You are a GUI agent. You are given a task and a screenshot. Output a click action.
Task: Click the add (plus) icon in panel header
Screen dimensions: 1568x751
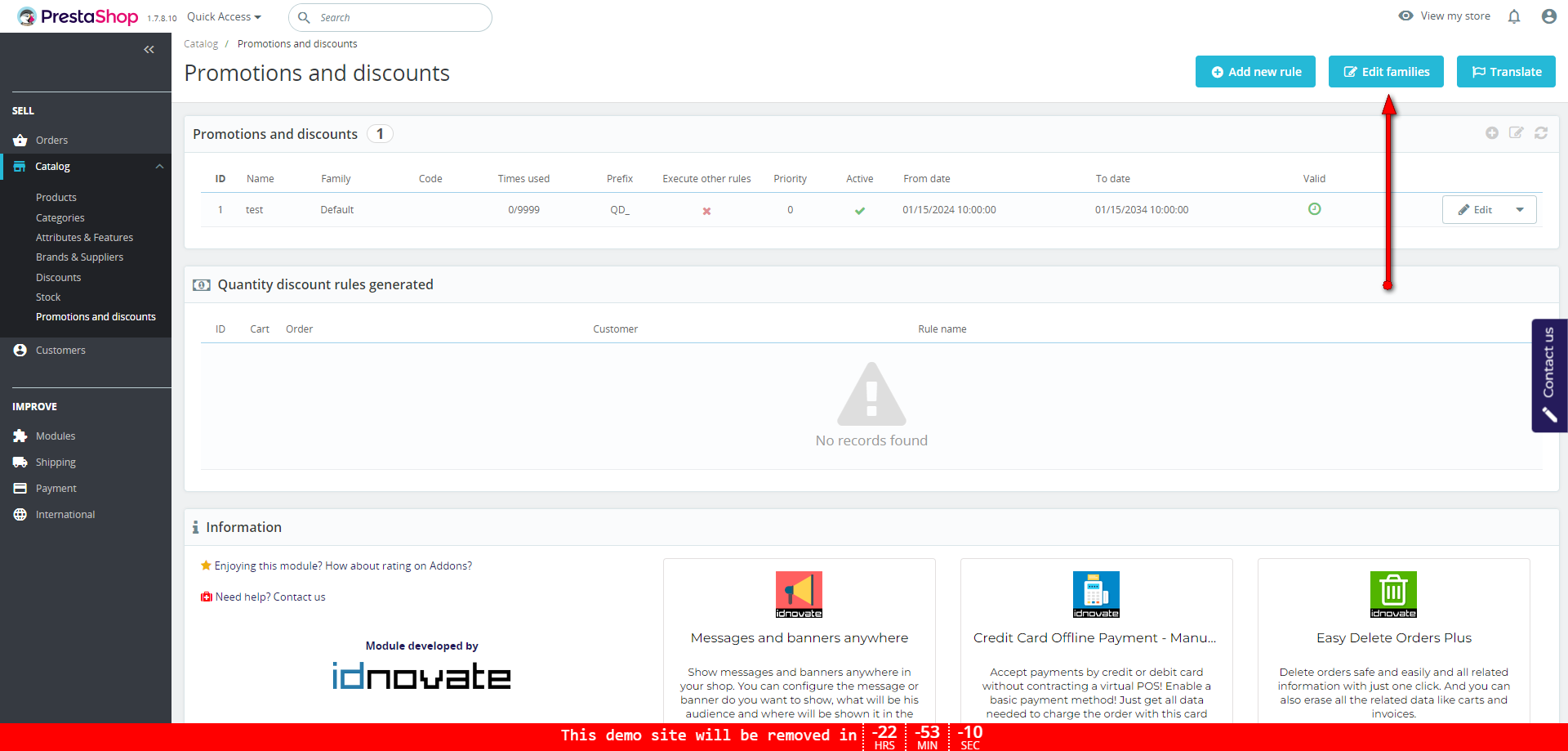1492,133
